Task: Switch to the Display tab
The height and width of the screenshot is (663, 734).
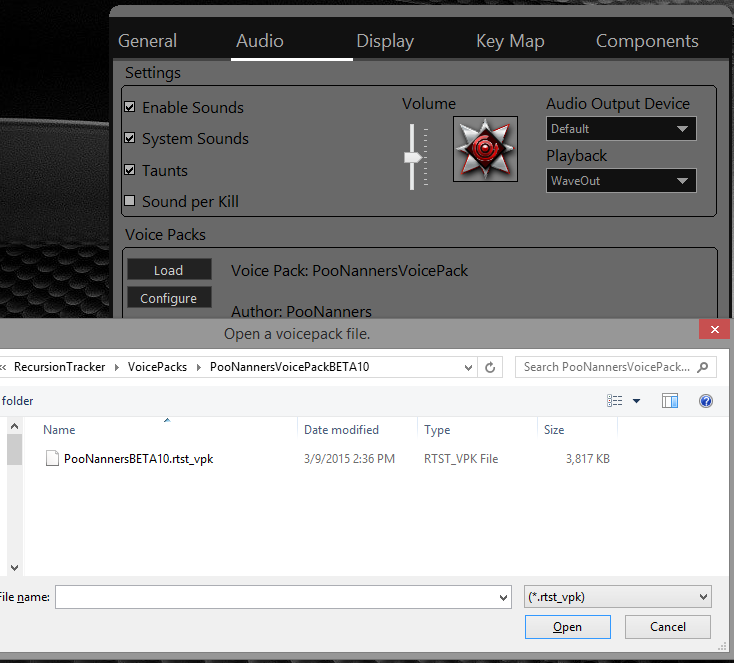Action: point(385,41)
